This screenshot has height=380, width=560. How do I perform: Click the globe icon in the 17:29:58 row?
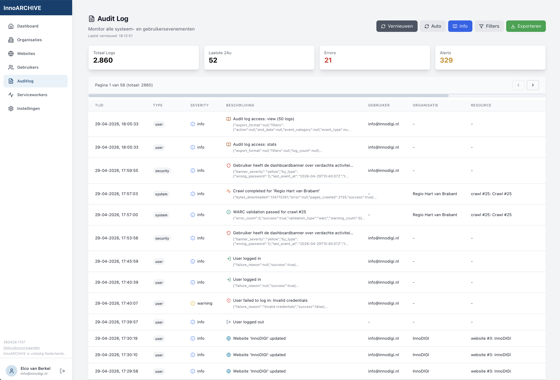click(x=229, y=371)
